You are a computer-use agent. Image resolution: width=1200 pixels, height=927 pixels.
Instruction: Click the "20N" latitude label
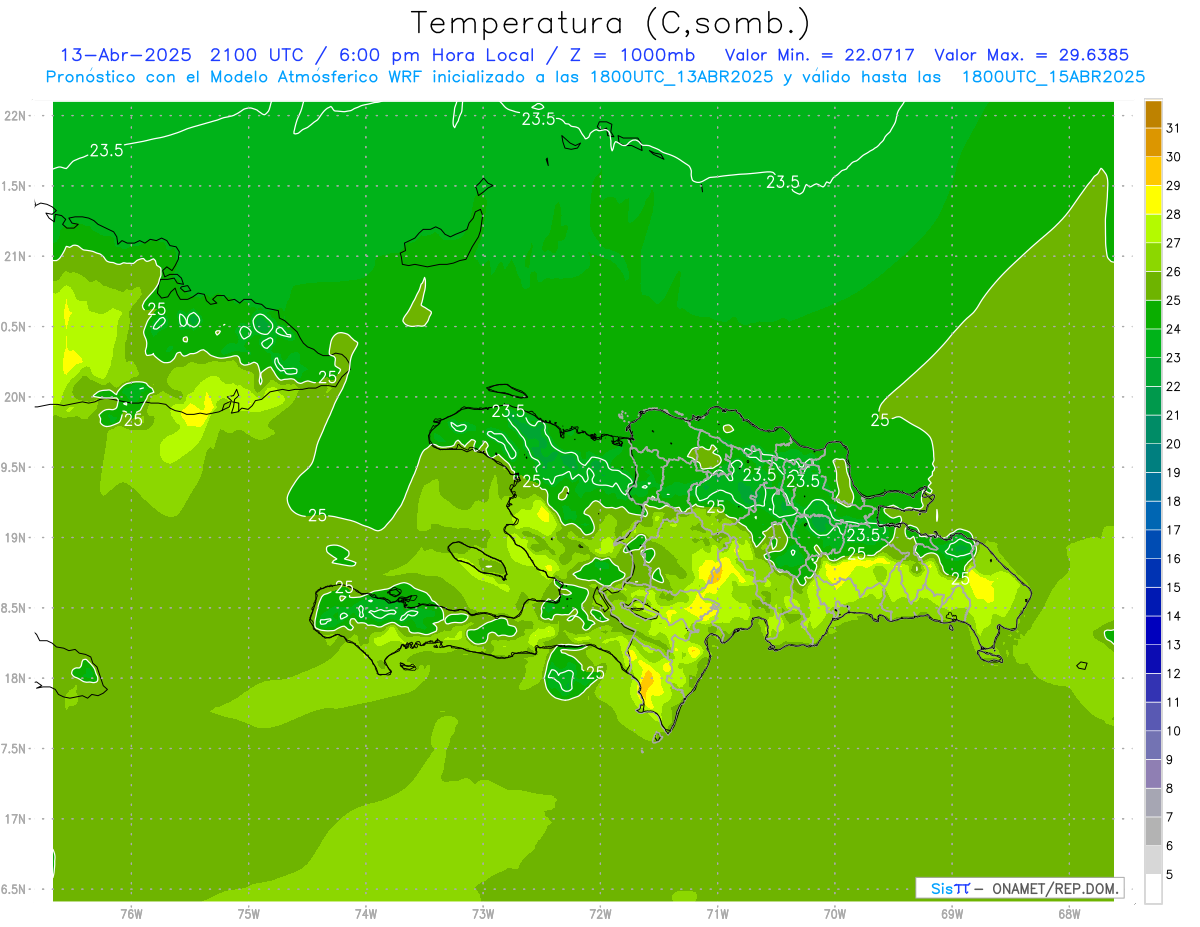tap(16, 397)
